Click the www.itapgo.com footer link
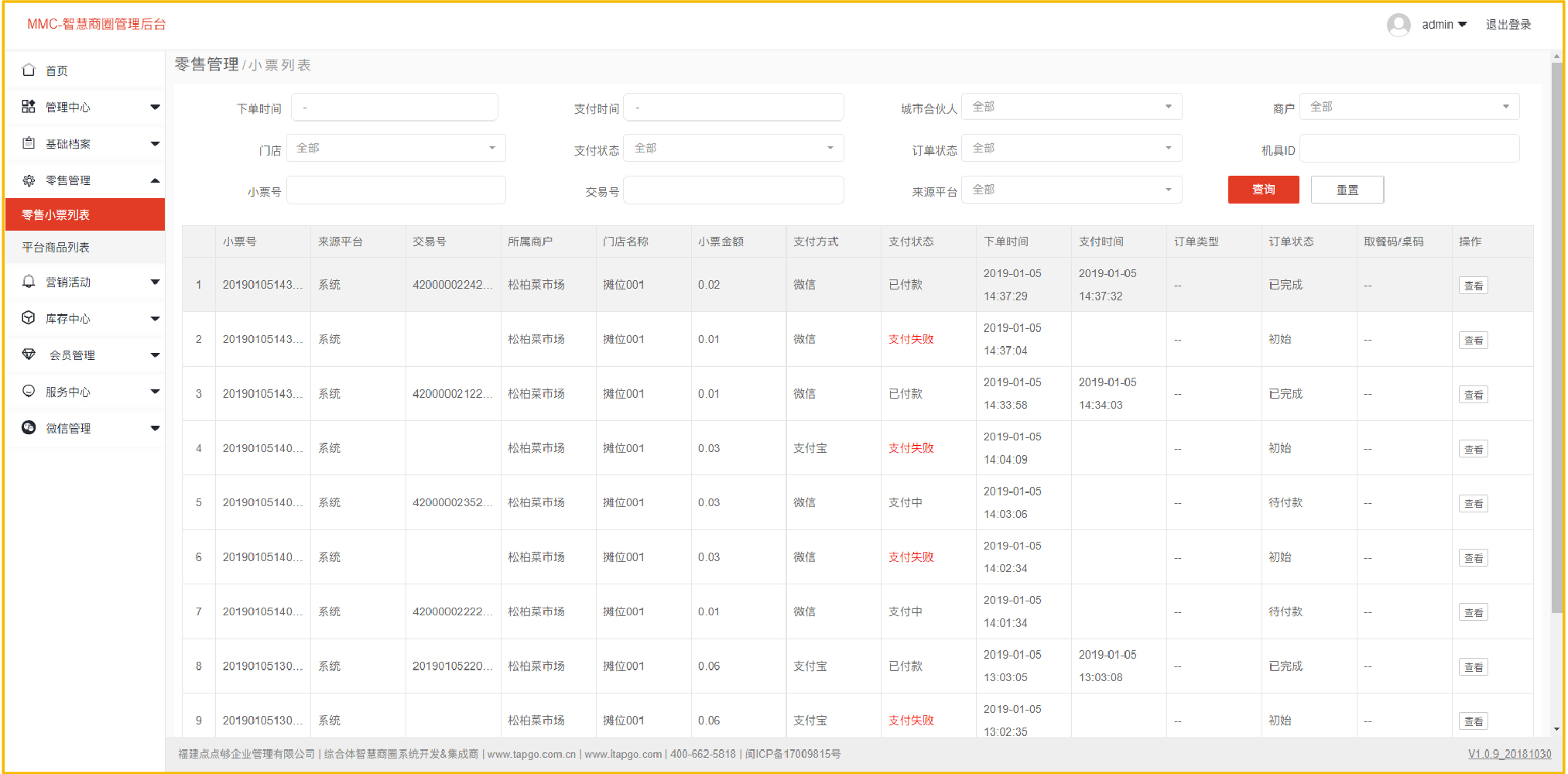 623,754
